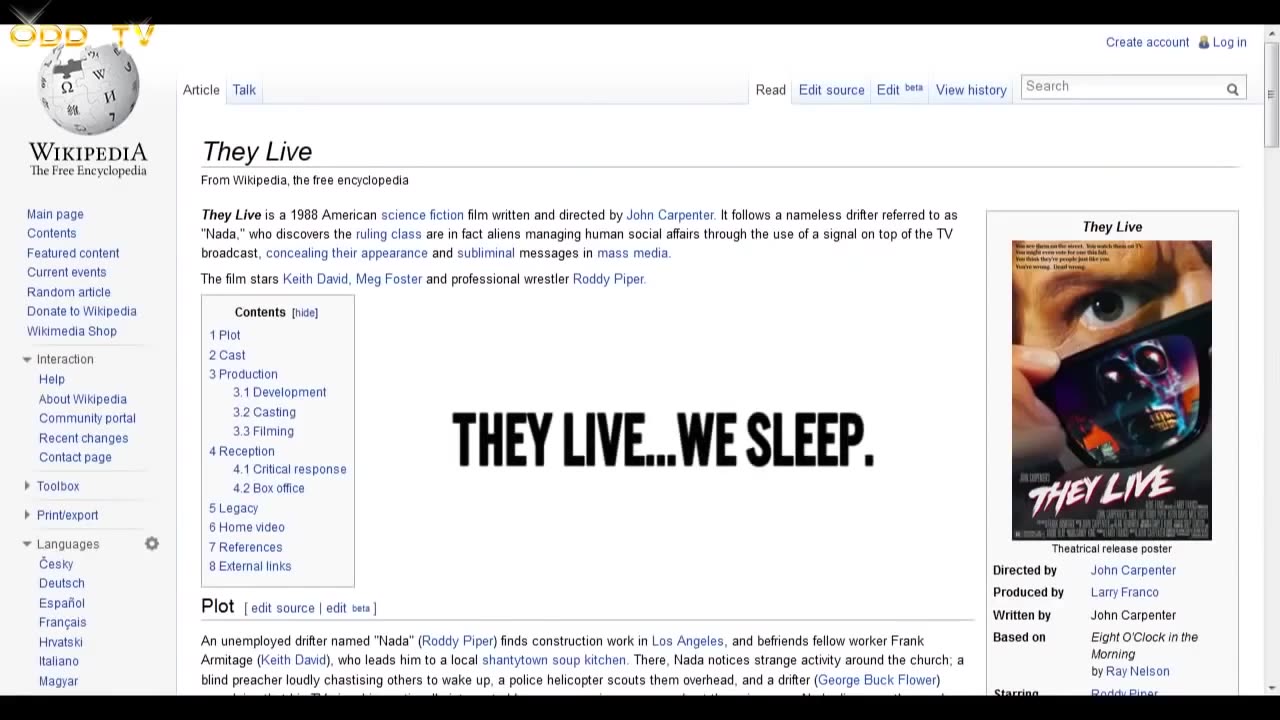Open Recent changes link
Viewport: 1280px width, 720px height.
pyautogui.click(x=84, y=438)
